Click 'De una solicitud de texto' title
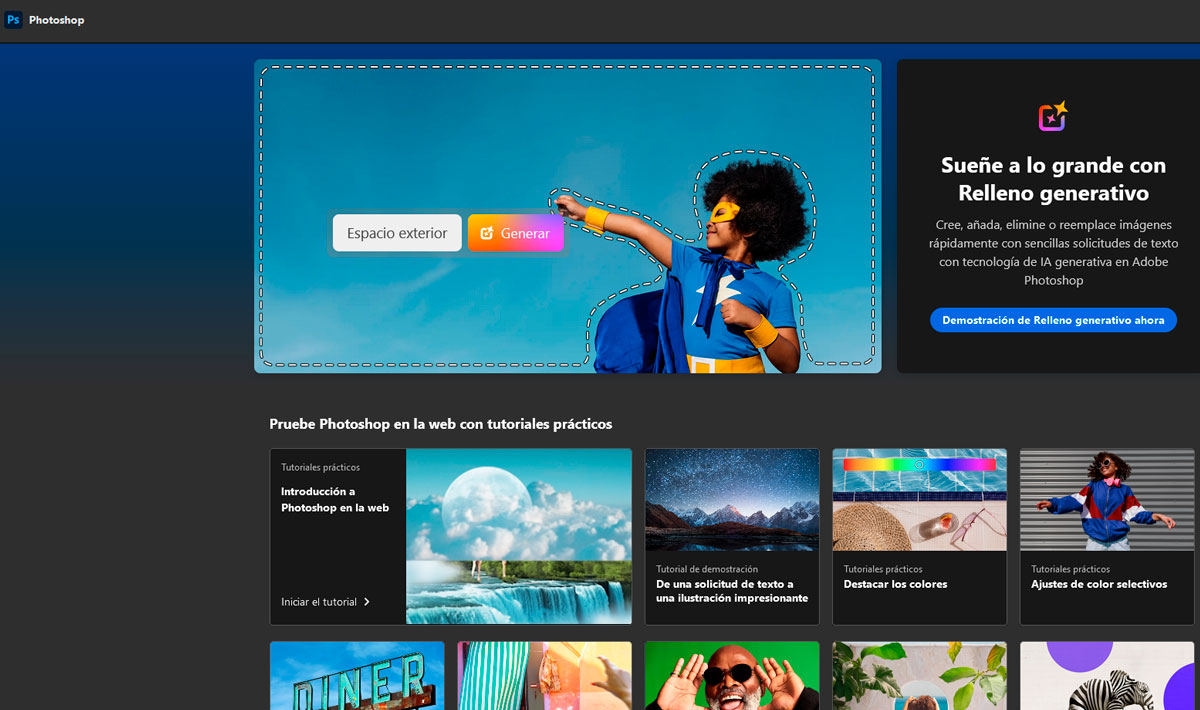This screenshot has width=1200, height=710. coord(732,591)
